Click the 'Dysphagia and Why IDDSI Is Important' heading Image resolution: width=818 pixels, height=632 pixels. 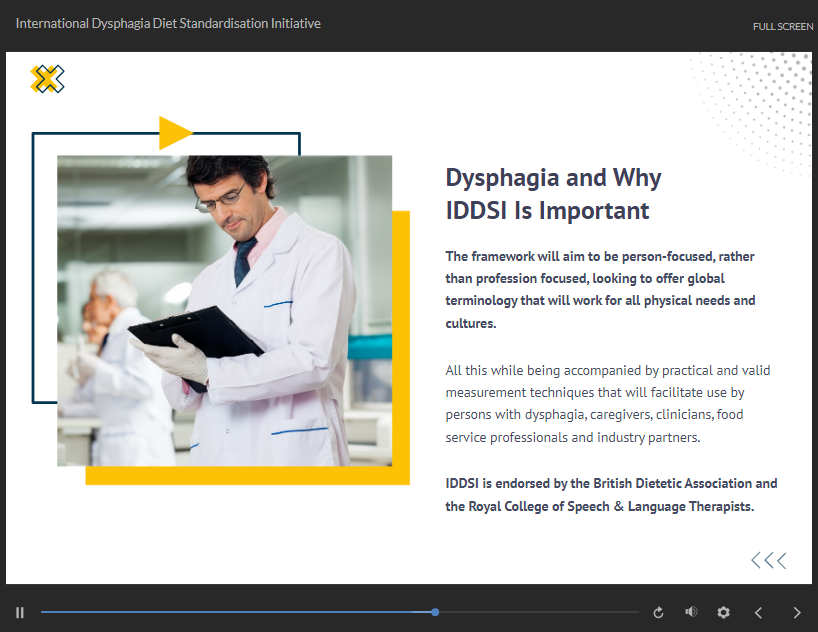point(553,194)
